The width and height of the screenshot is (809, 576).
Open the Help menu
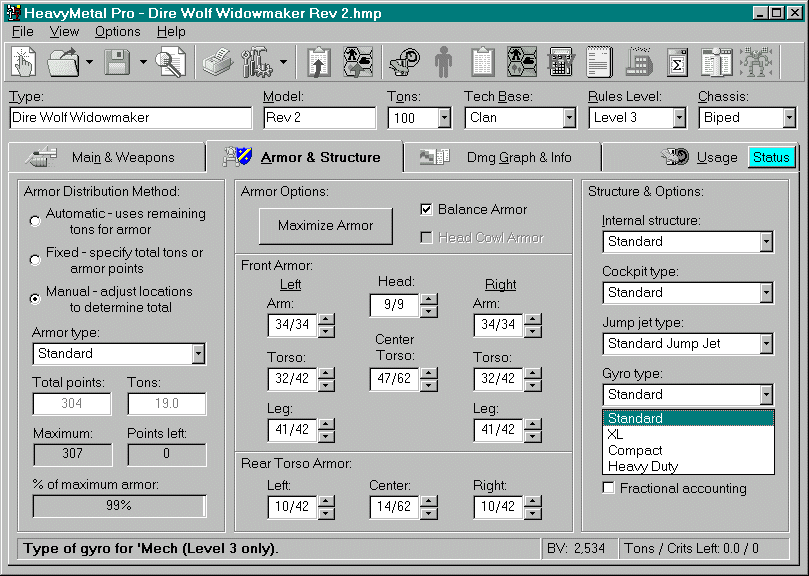click(x=171, y=31)
